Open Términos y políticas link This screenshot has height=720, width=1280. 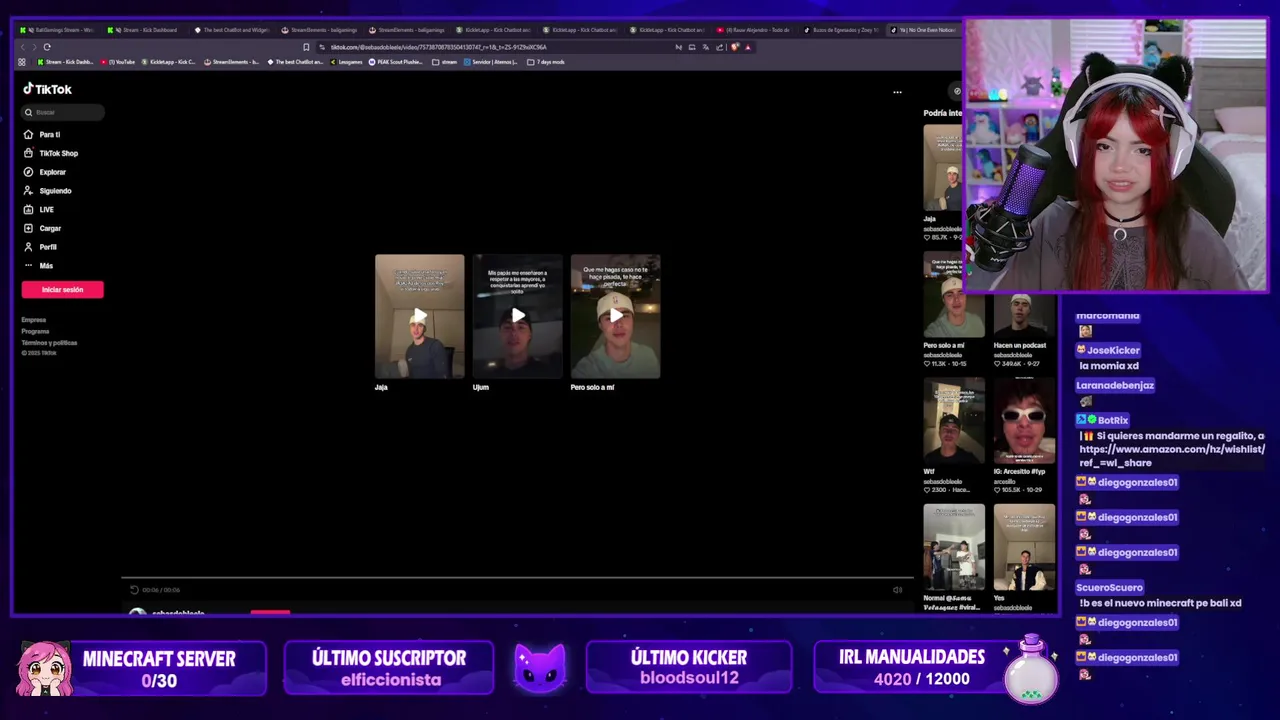(x=49, y=343)
